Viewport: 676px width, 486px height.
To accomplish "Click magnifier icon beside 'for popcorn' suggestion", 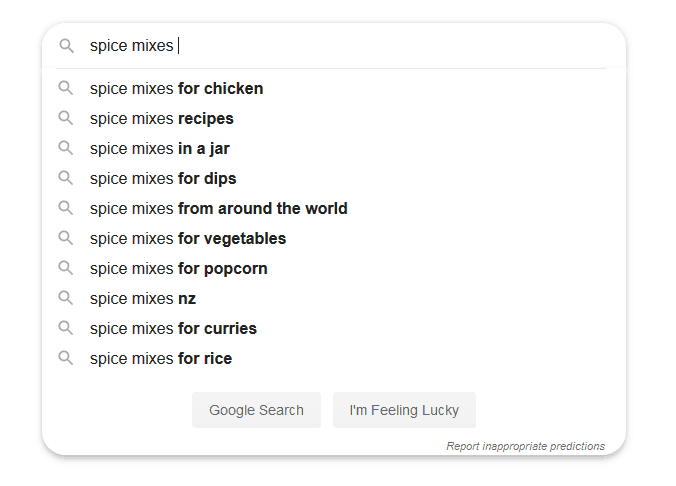I will 66,268.
